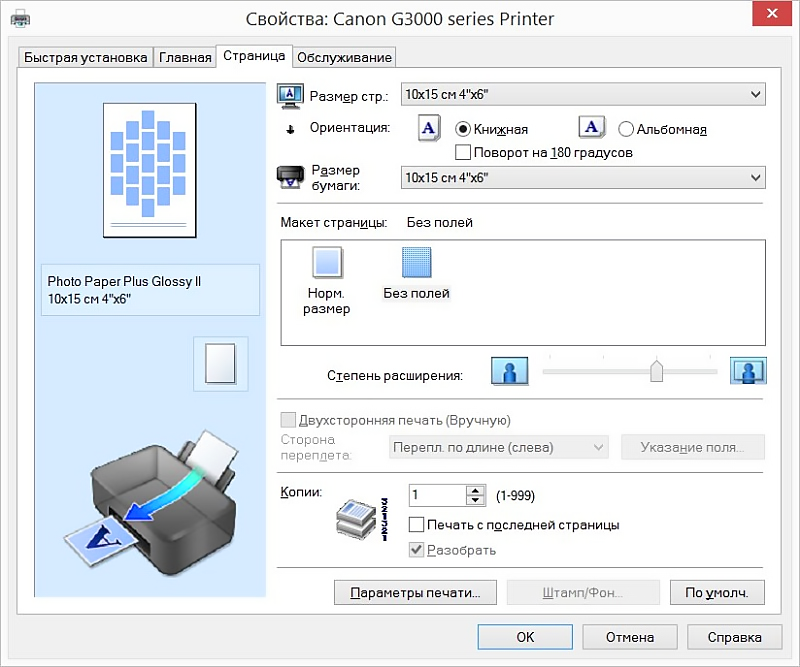Viewport: 800px width, 667px height.
Task: Open the Сторона переплета dropdown
Action: [x=498, y=447]
